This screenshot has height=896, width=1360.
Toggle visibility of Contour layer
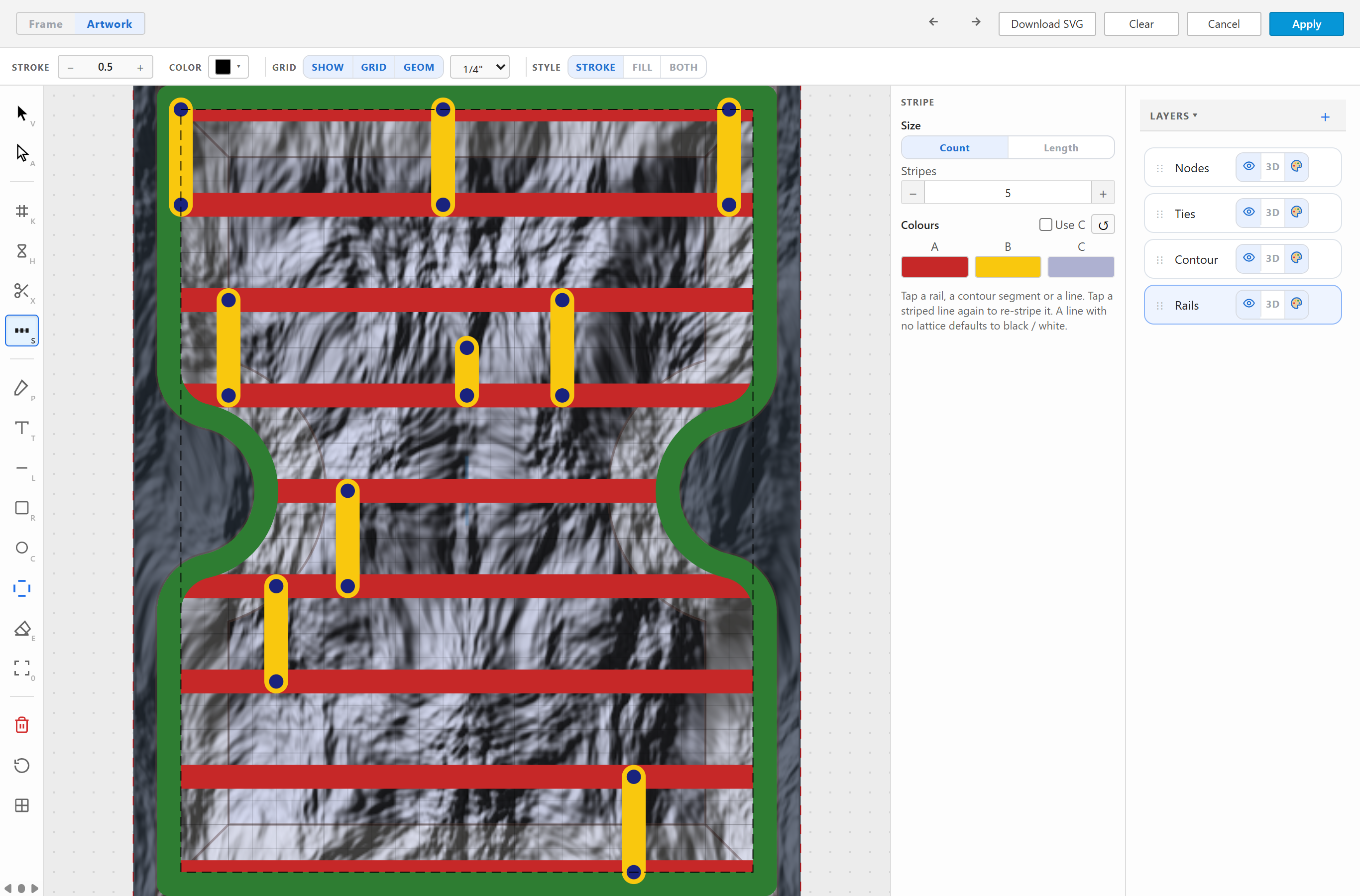pos(1248,258)
